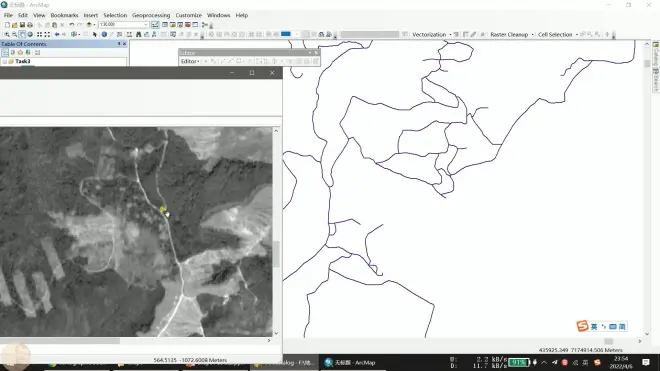
Task: Open the Catalog side tab
Action: coord(656,53)
